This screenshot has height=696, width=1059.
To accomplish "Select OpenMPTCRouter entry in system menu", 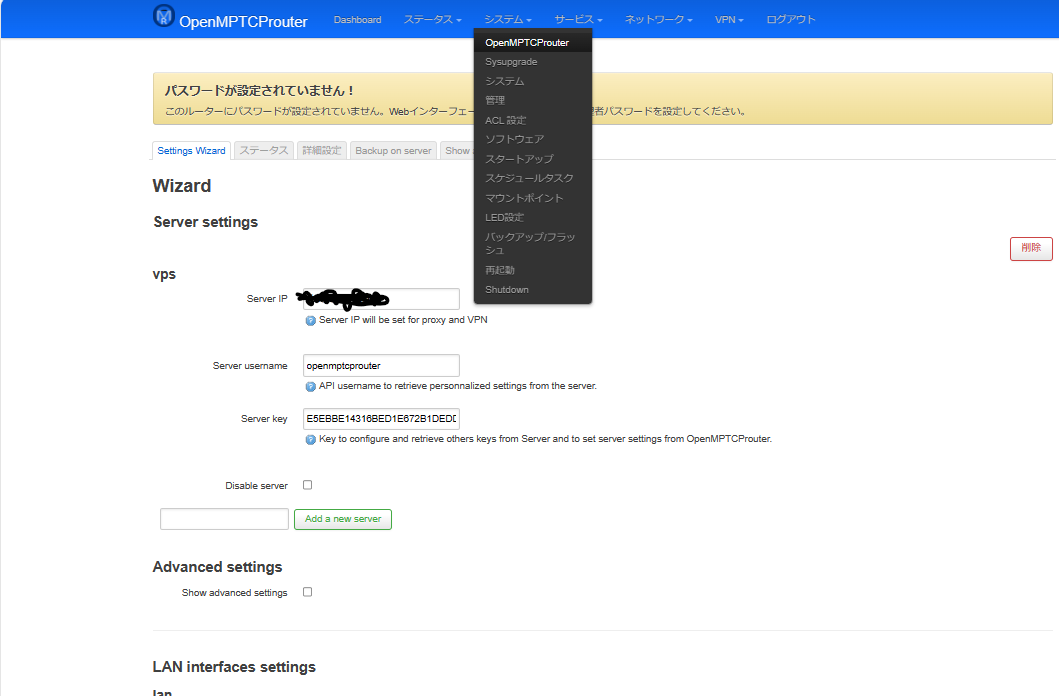I will tap(533, 43).
